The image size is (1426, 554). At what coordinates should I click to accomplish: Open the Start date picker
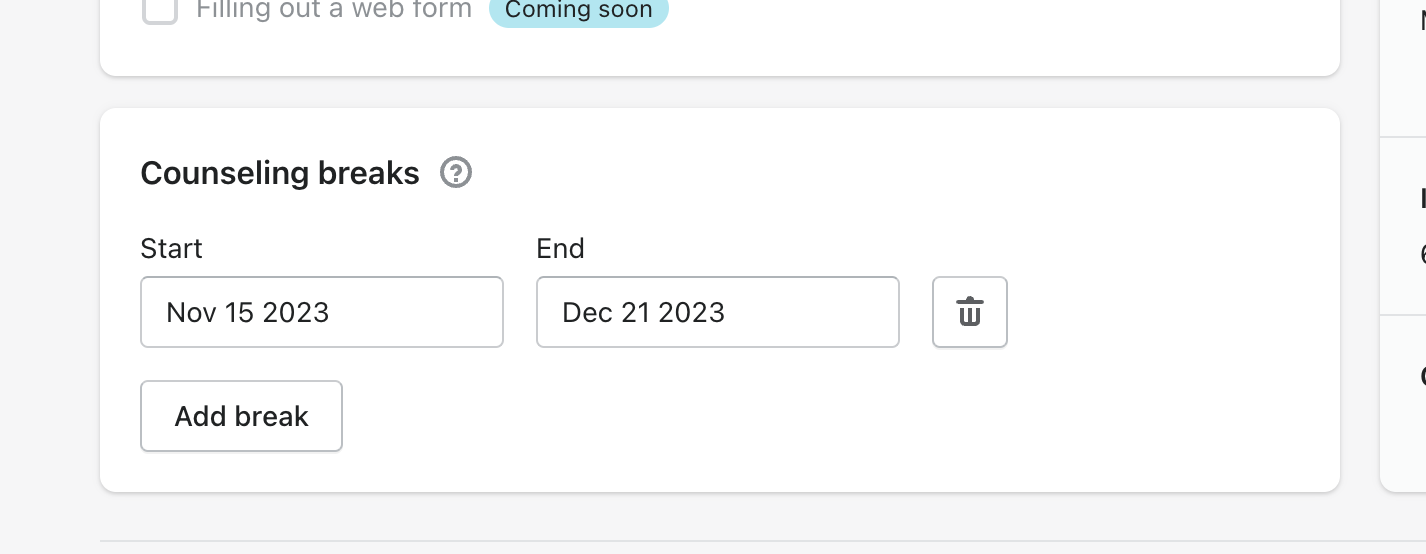321,312
